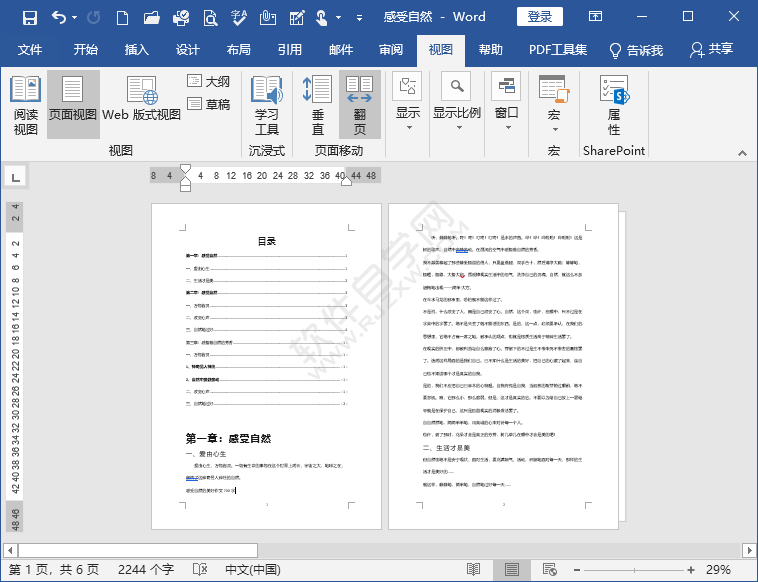Click the Sign in (登录) button

click(x=539, y=16)
